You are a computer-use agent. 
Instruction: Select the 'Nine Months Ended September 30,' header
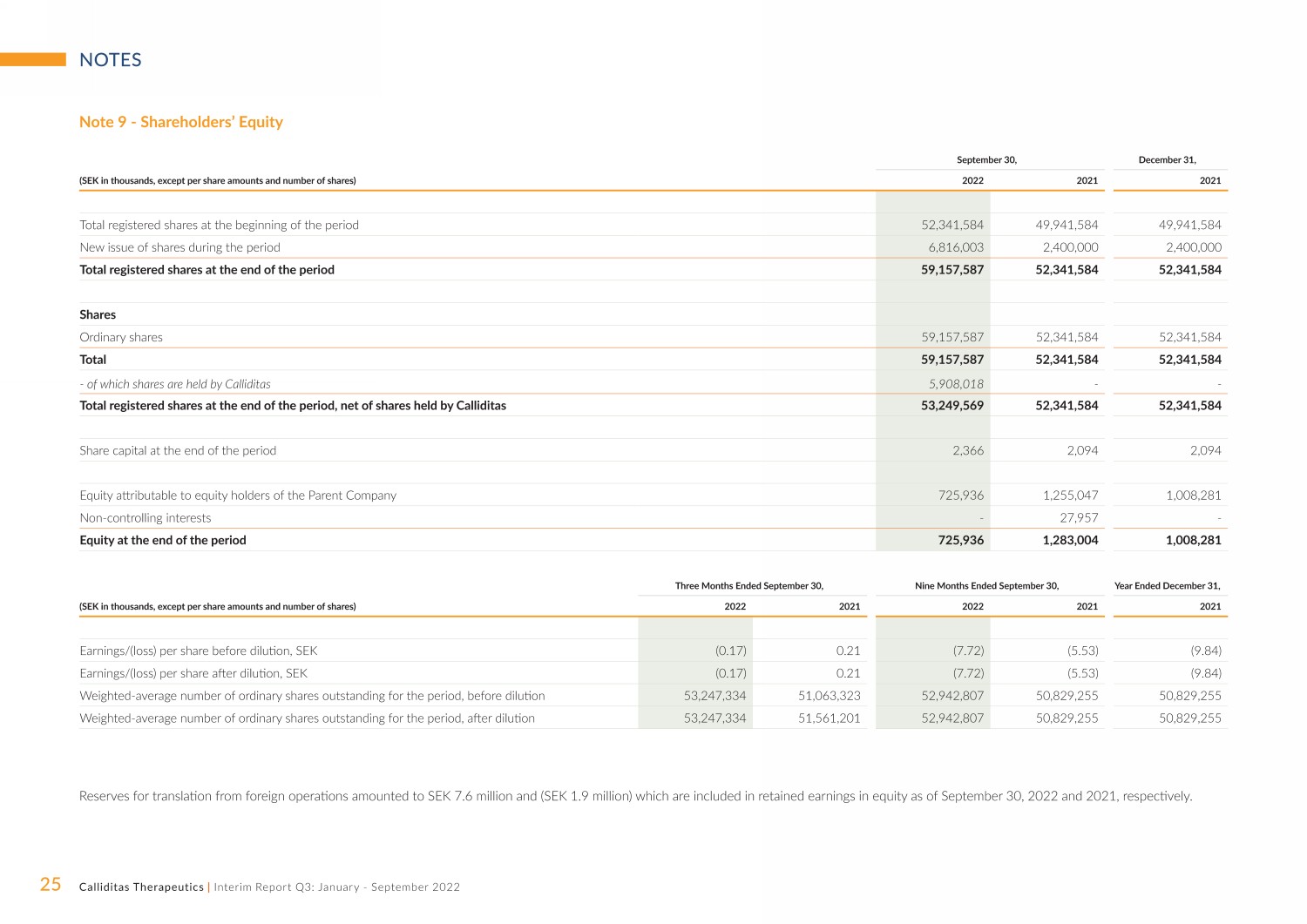tap(987, 586)
